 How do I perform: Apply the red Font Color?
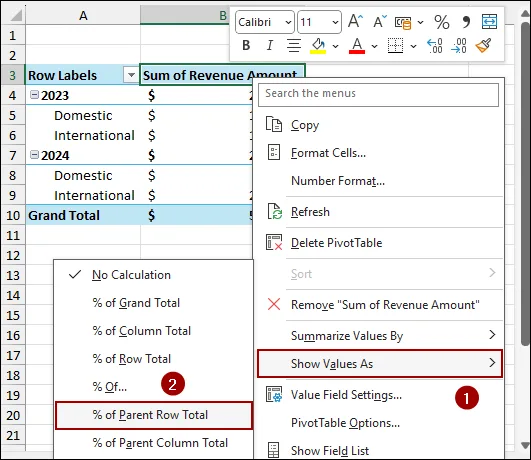pyautogui.click(x=357, y=46)
